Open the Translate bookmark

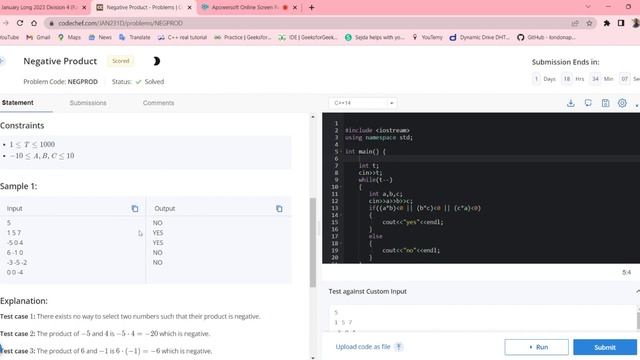point(135,37)
